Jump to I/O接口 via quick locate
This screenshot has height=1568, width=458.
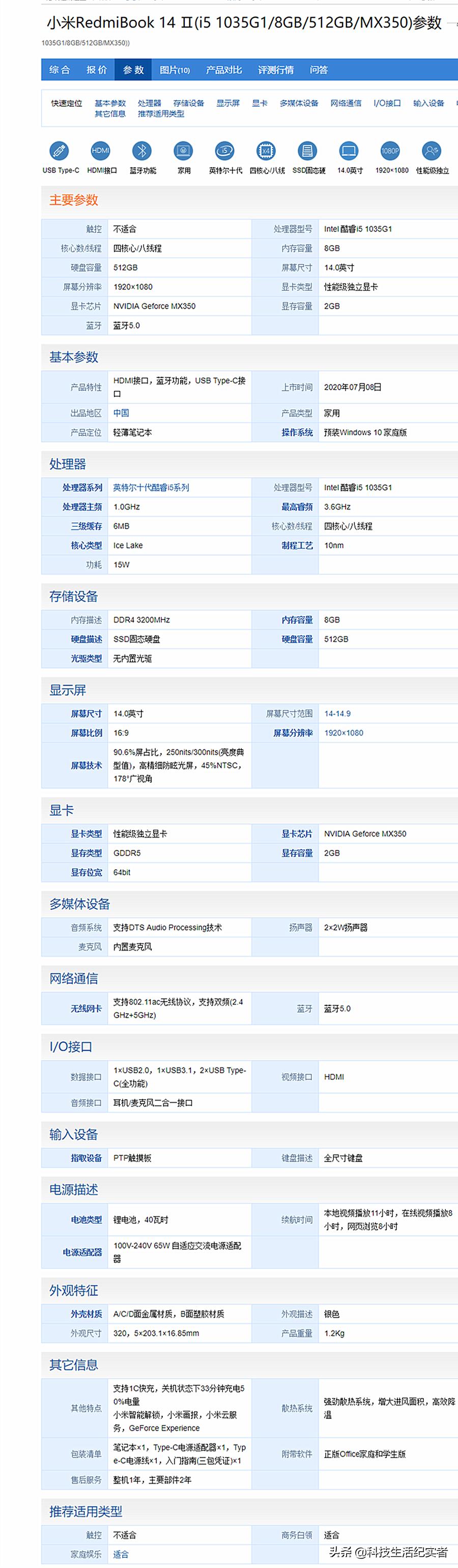click(x=387, y=103)
